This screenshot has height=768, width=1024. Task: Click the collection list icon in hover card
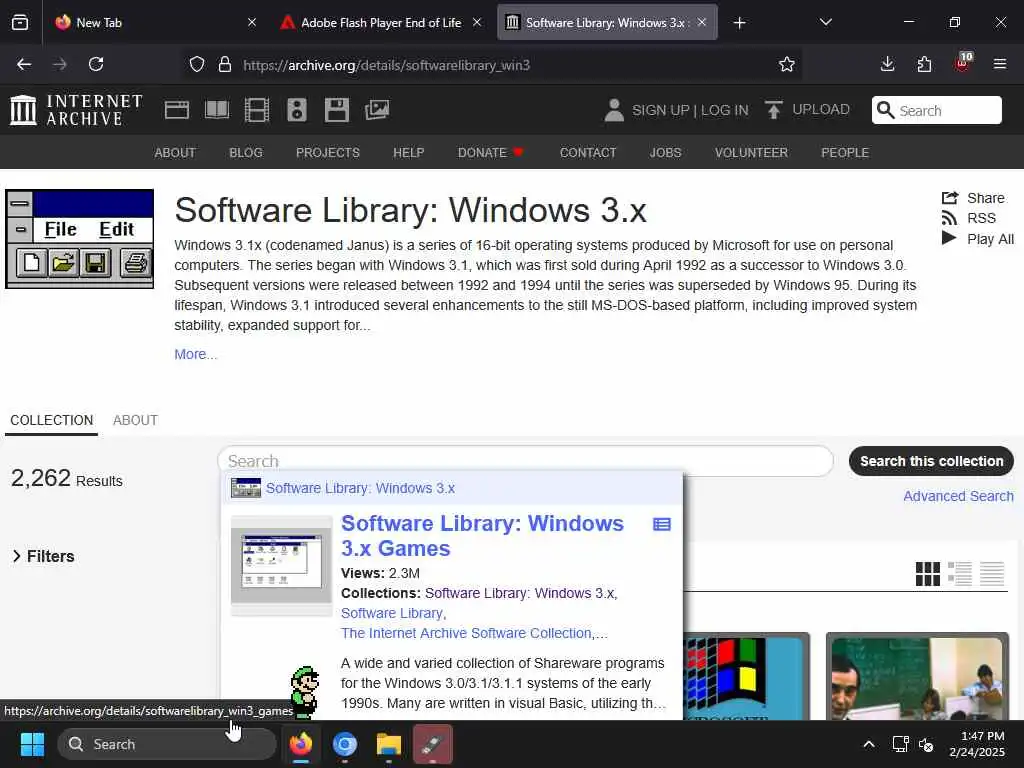(x=662, y=524)
